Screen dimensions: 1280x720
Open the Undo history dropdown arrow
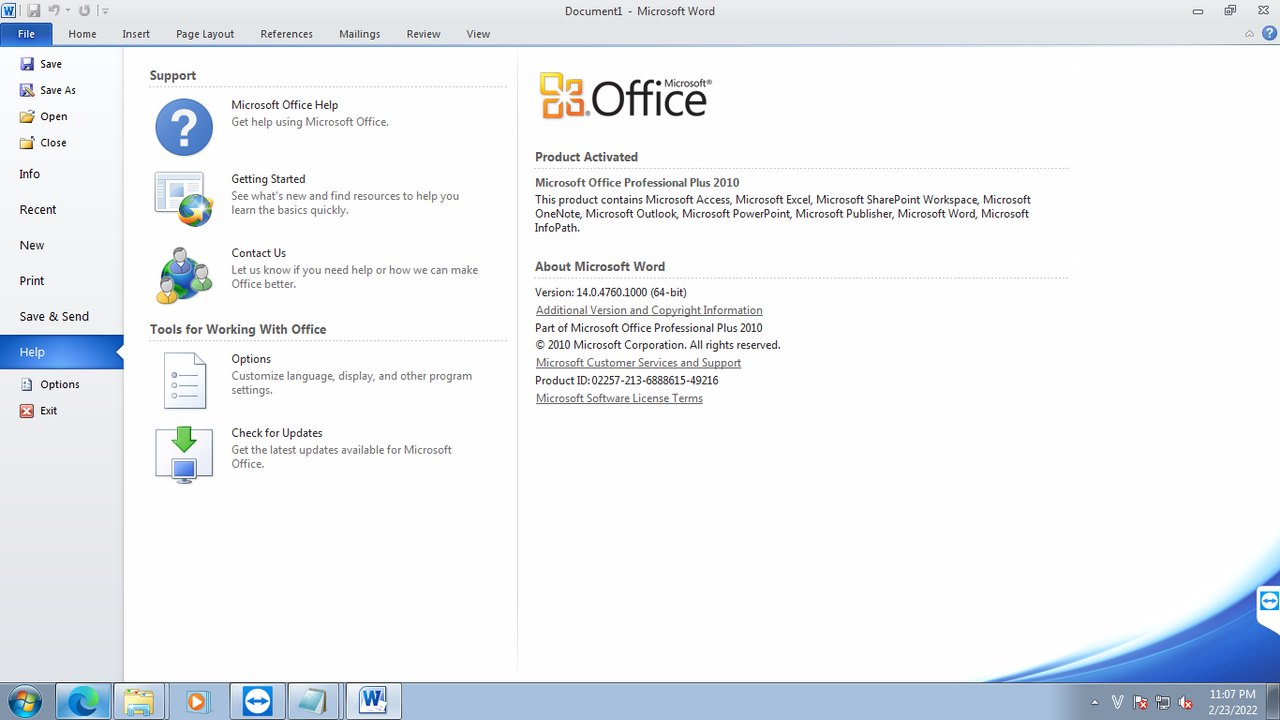click(x=68, y=11)
